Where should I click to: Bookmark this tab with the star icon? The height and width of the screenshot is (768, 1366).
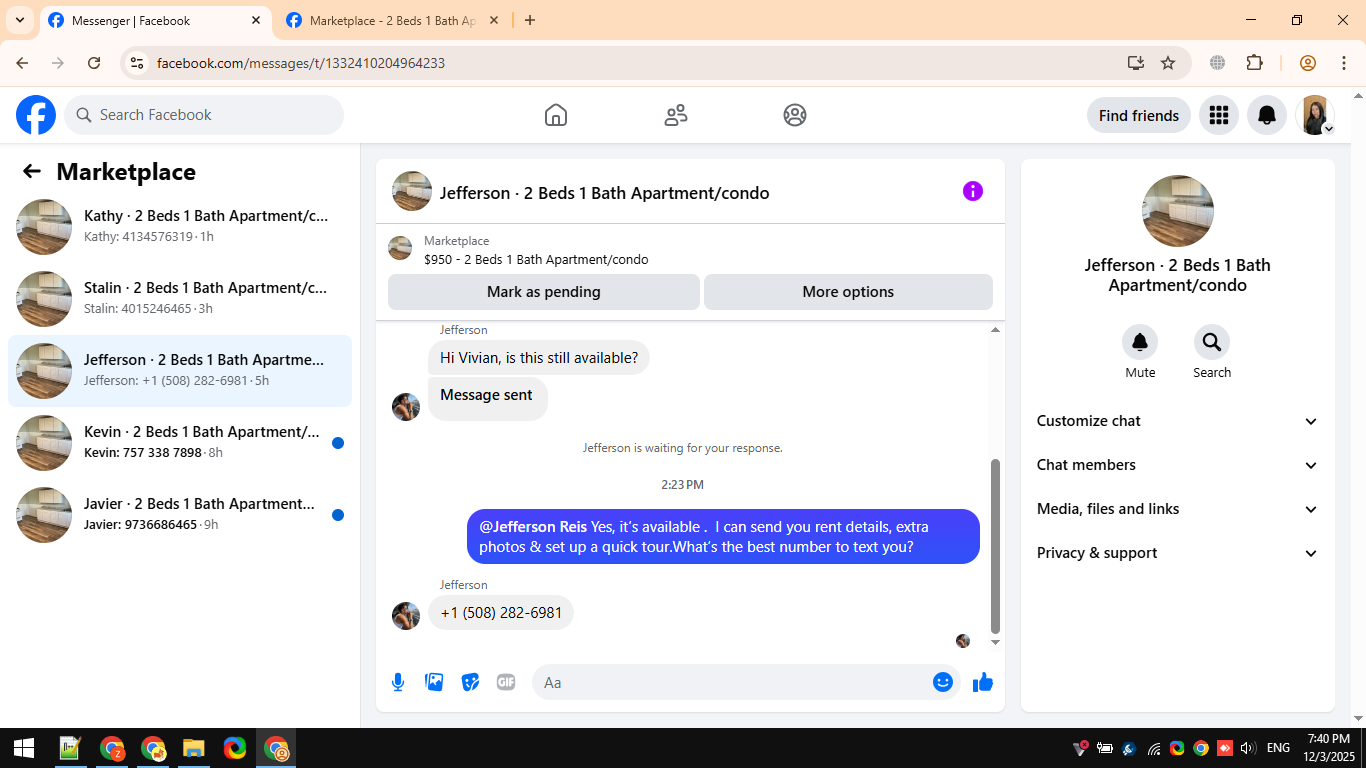tap(1168, 63)
